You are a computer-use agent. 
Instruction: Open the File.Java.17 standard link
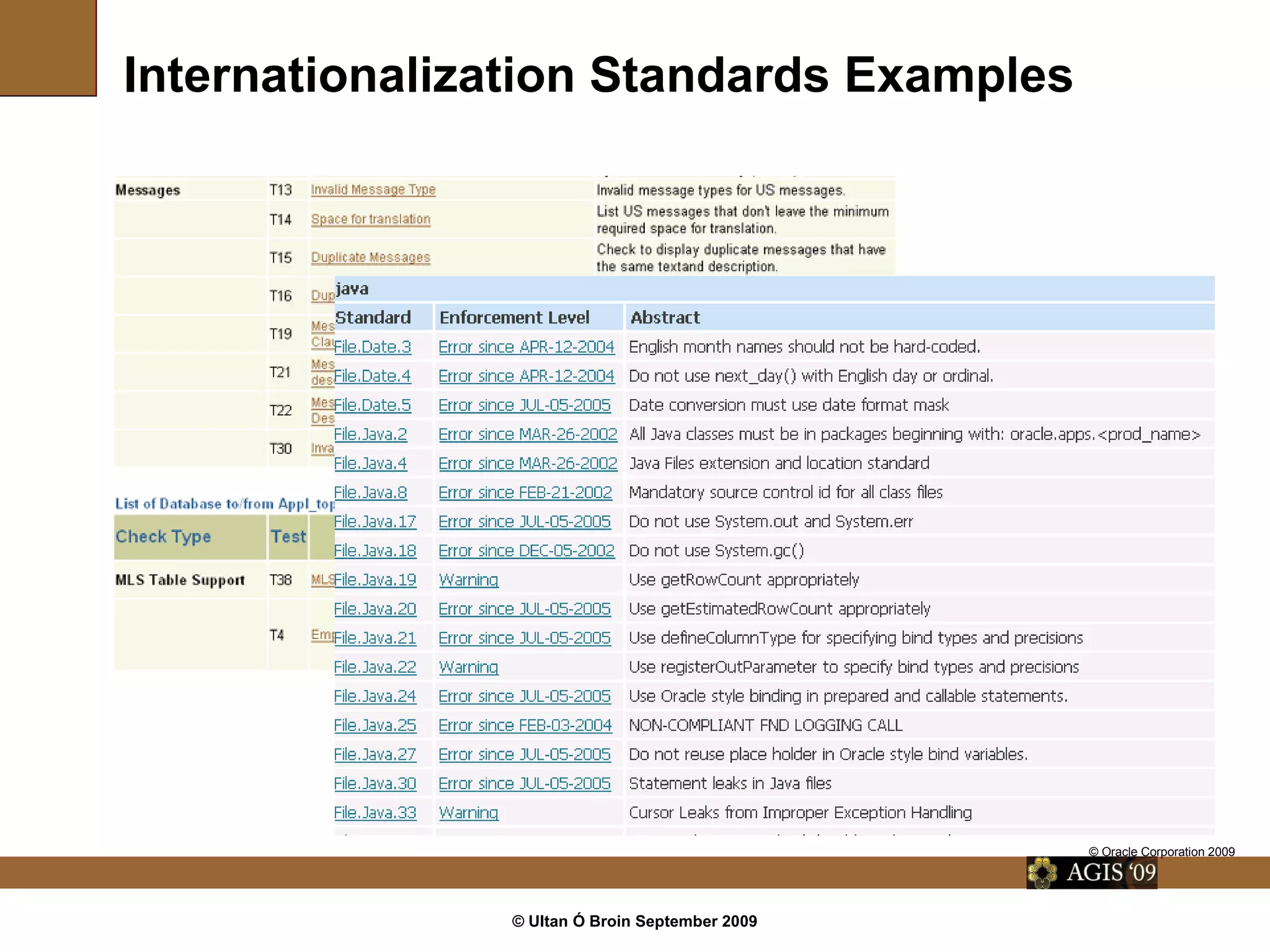375,521
